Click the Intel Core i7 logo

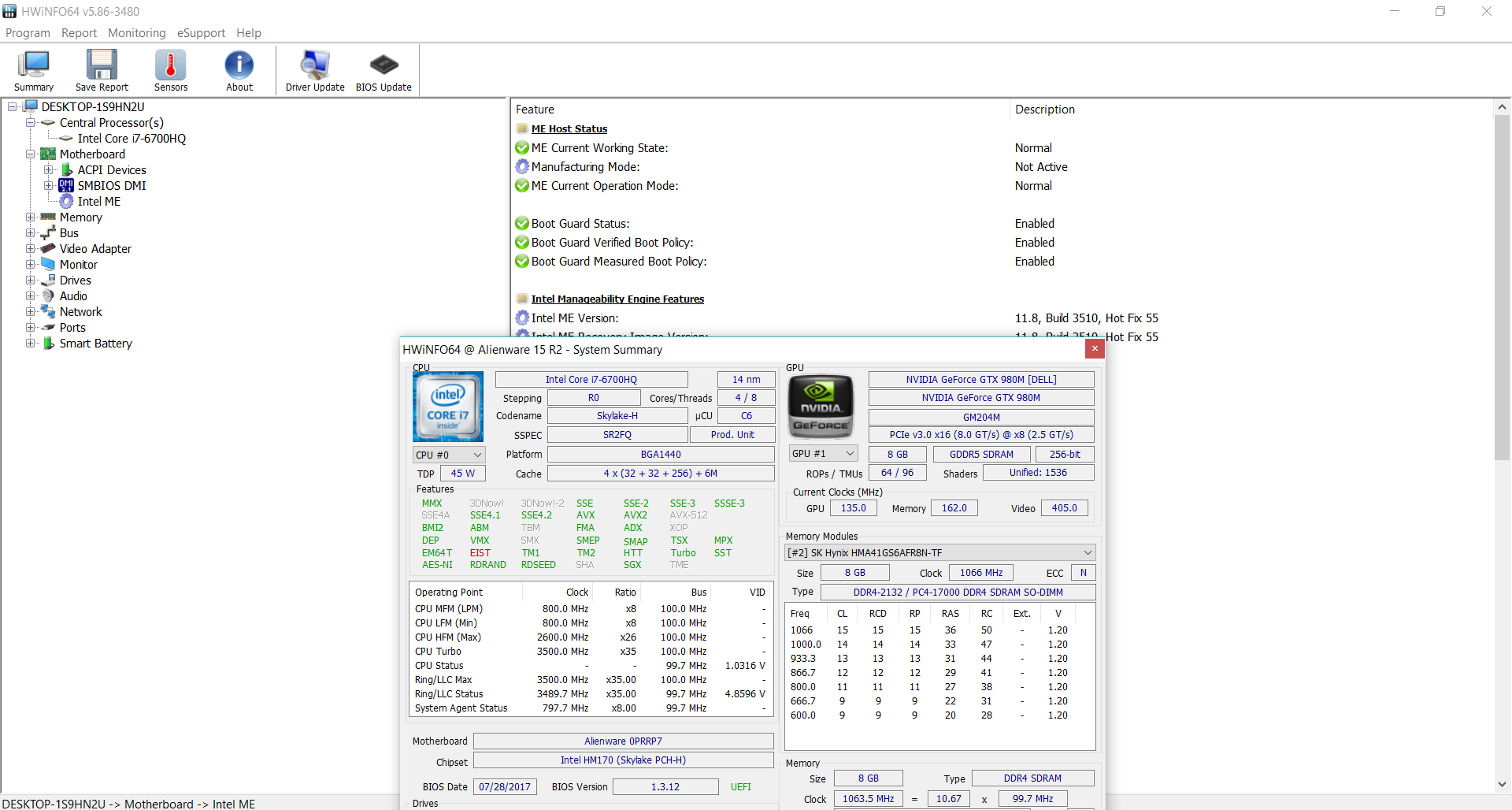448,407
